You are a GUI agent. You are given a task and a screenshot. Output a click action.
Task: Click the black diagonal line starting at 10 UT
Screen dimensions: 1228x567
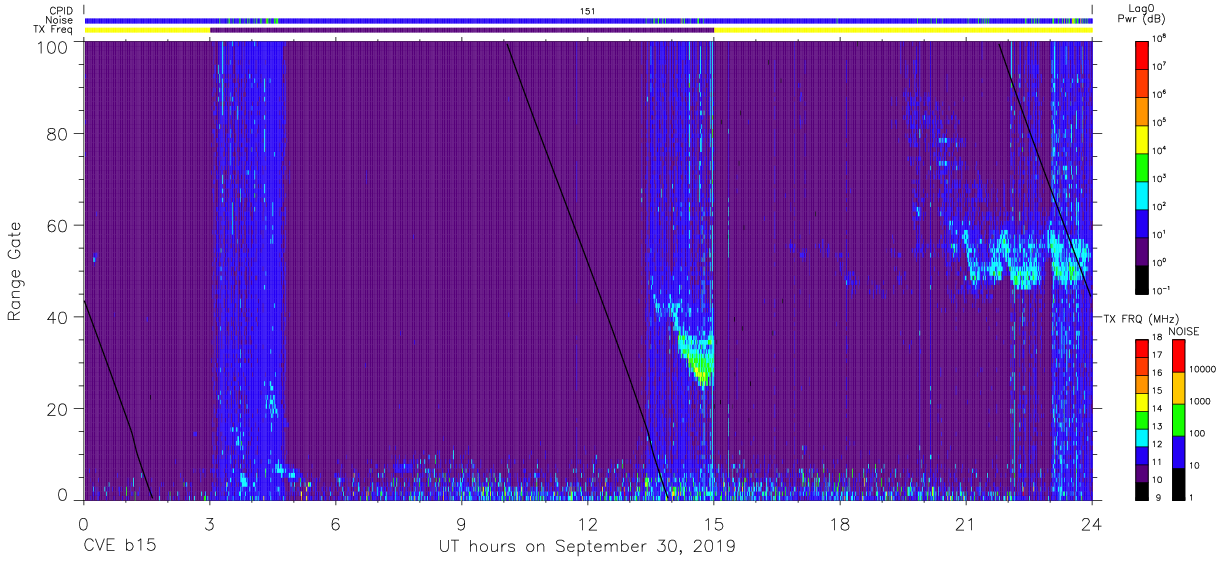(x=586, y=270)
